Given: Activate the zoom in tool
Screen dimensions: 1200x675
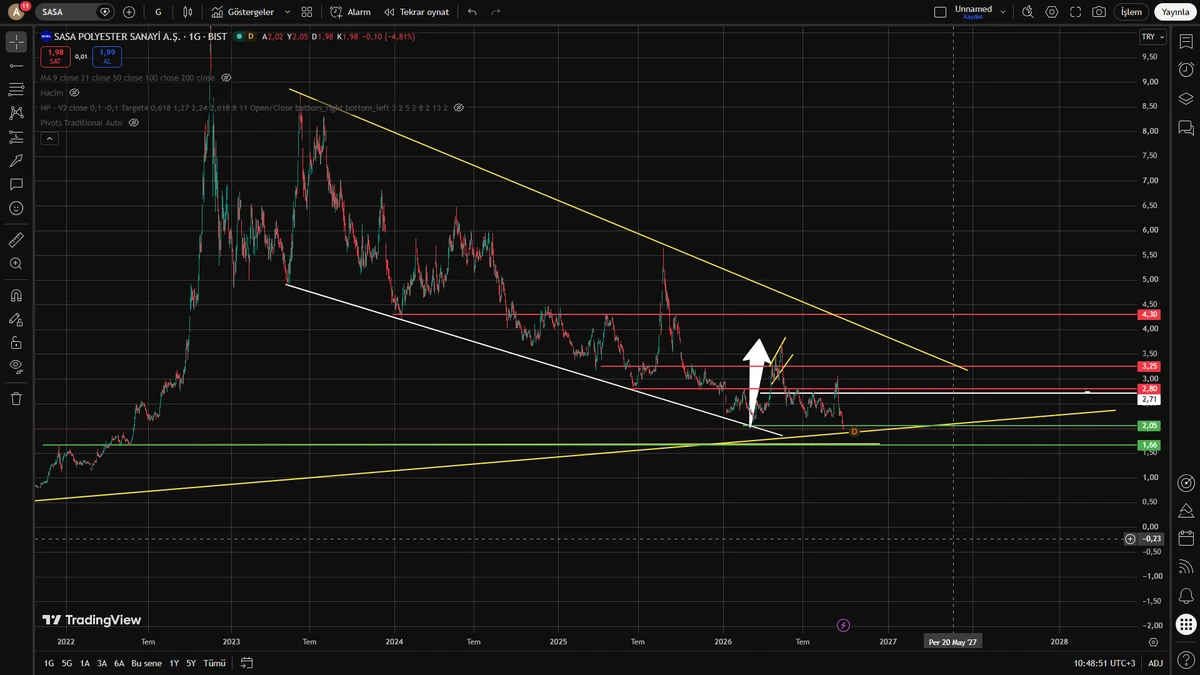Looking at the screenshot, I should click(x=16, y=264).
